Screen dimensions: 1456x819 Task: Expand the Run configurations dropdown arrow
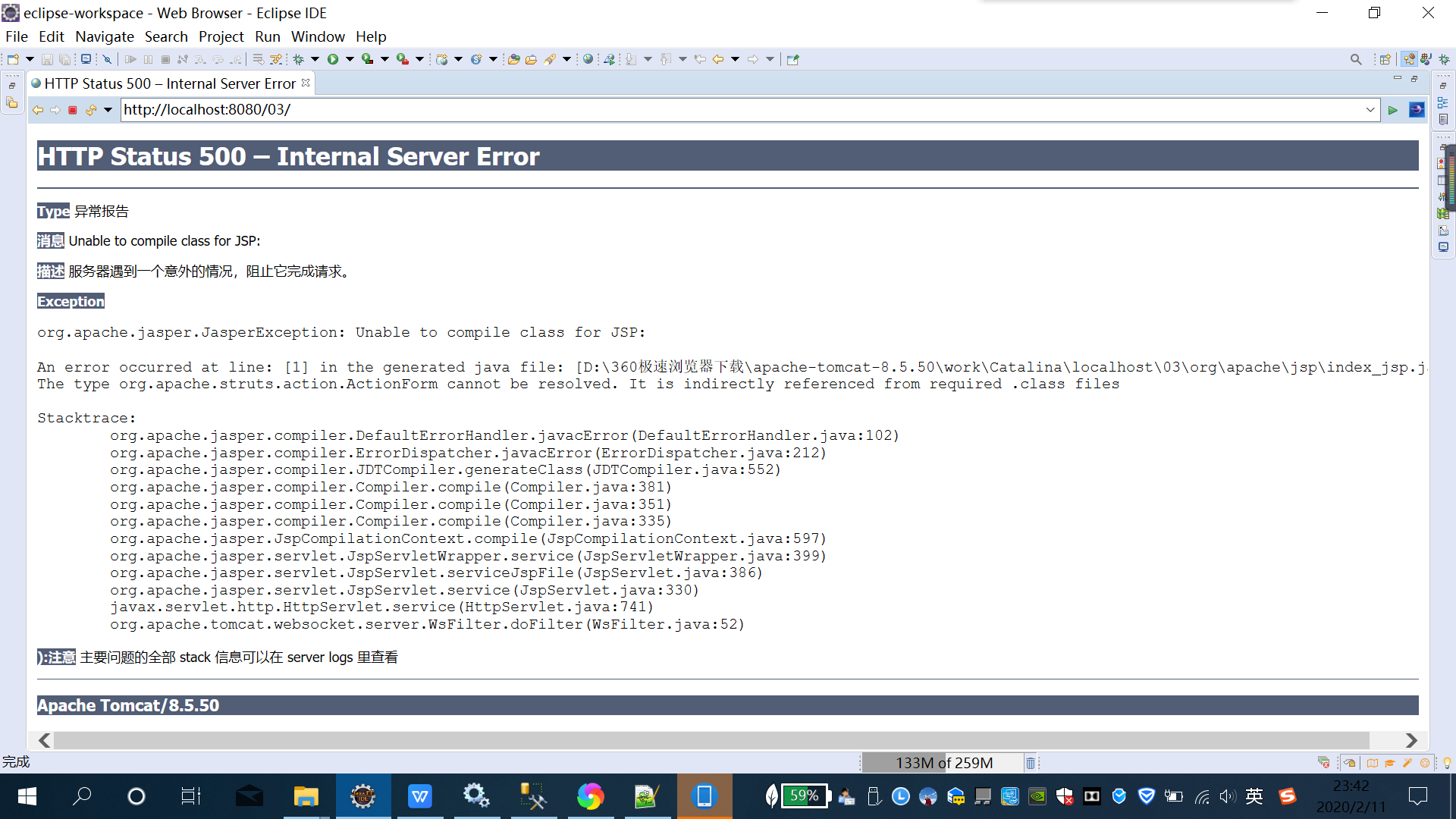(350, 59)
